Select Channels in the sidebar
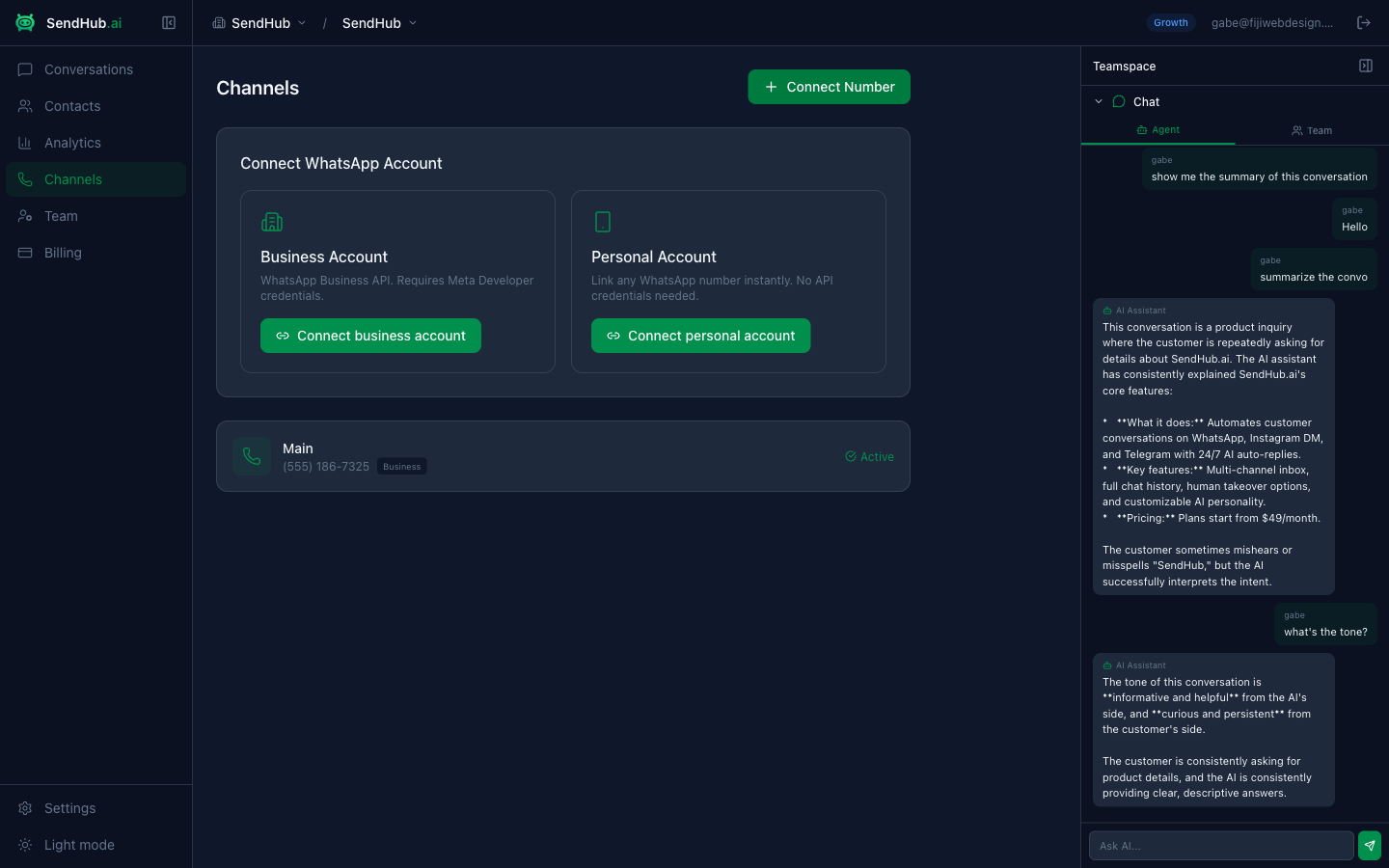1389x868 pixels. pyautogui.click(x=95, y=179)
